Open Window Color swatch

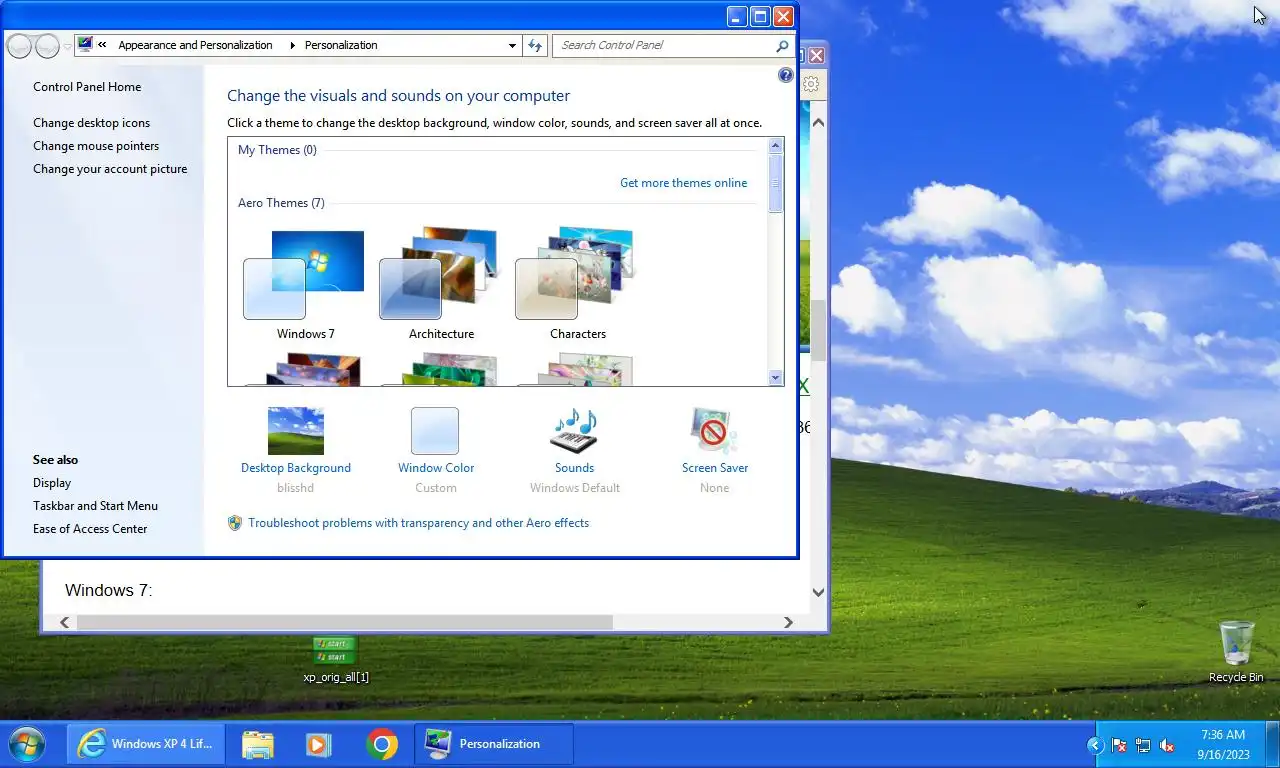435,431
